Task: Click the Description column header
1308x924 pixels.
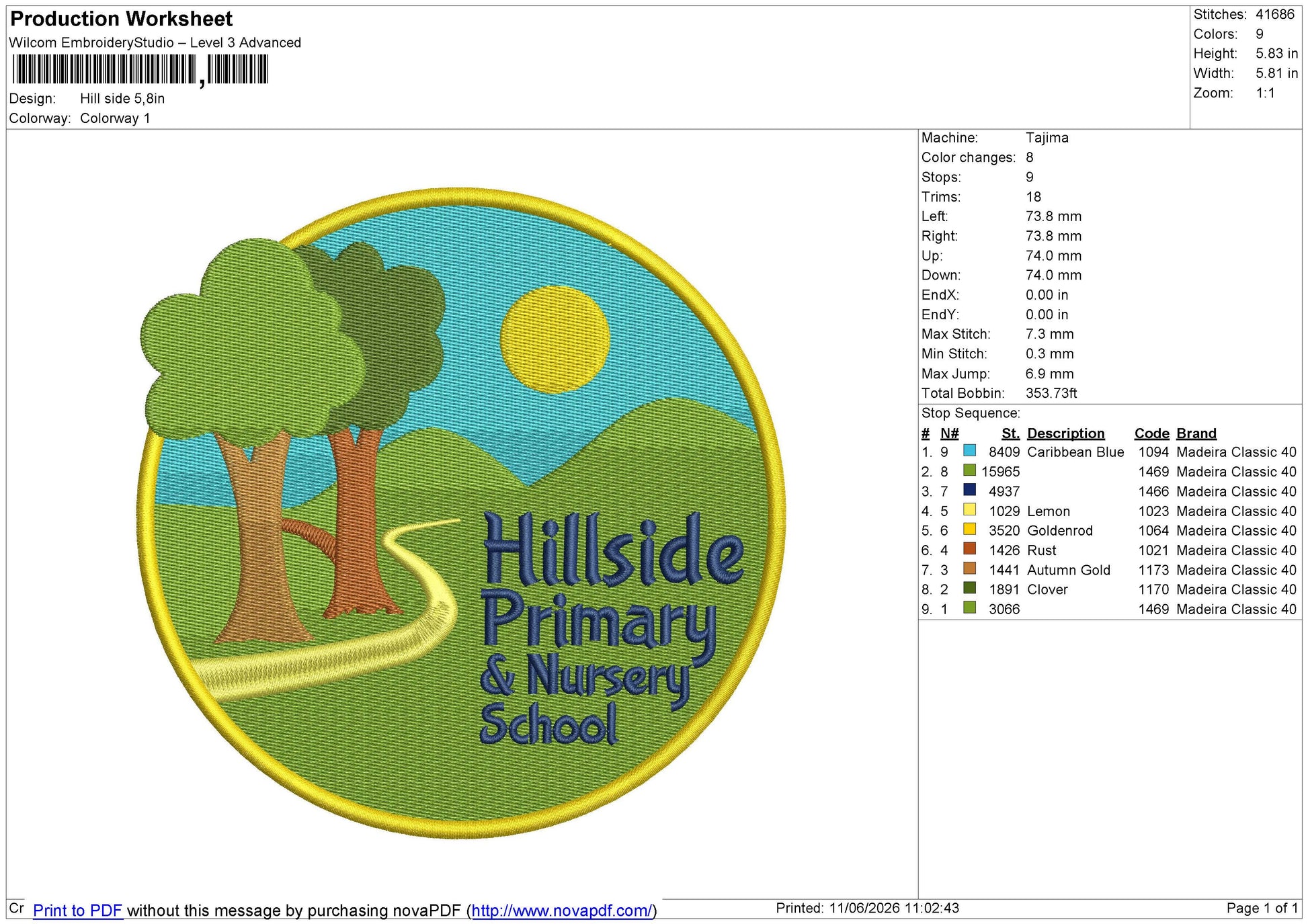Action: 1066,433
